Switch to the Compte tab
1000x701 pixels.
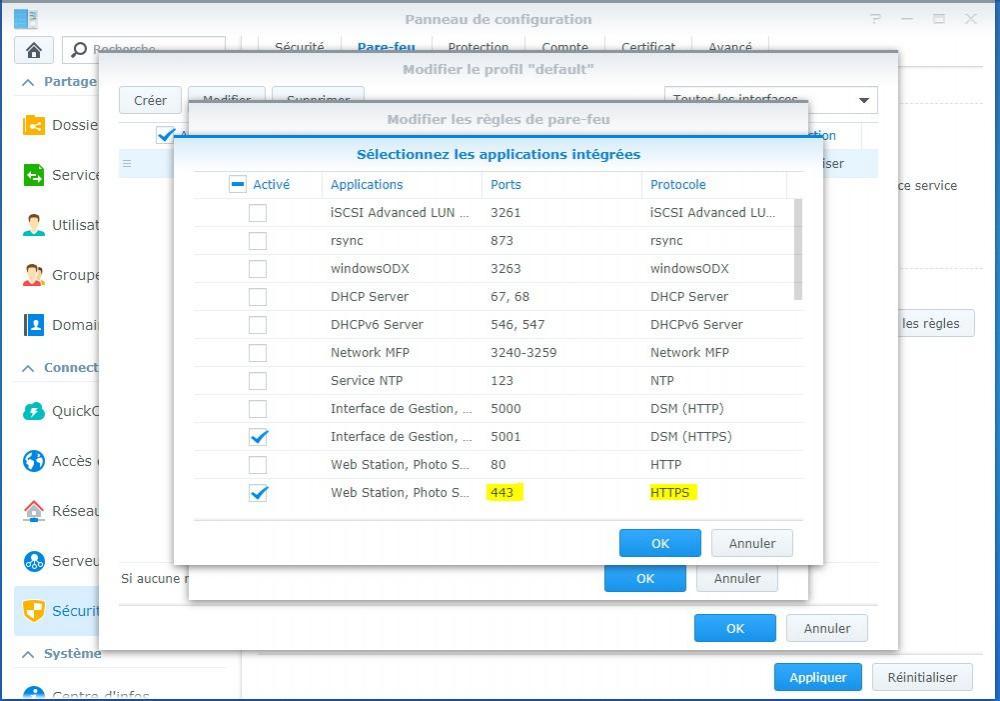coord(564,46)
